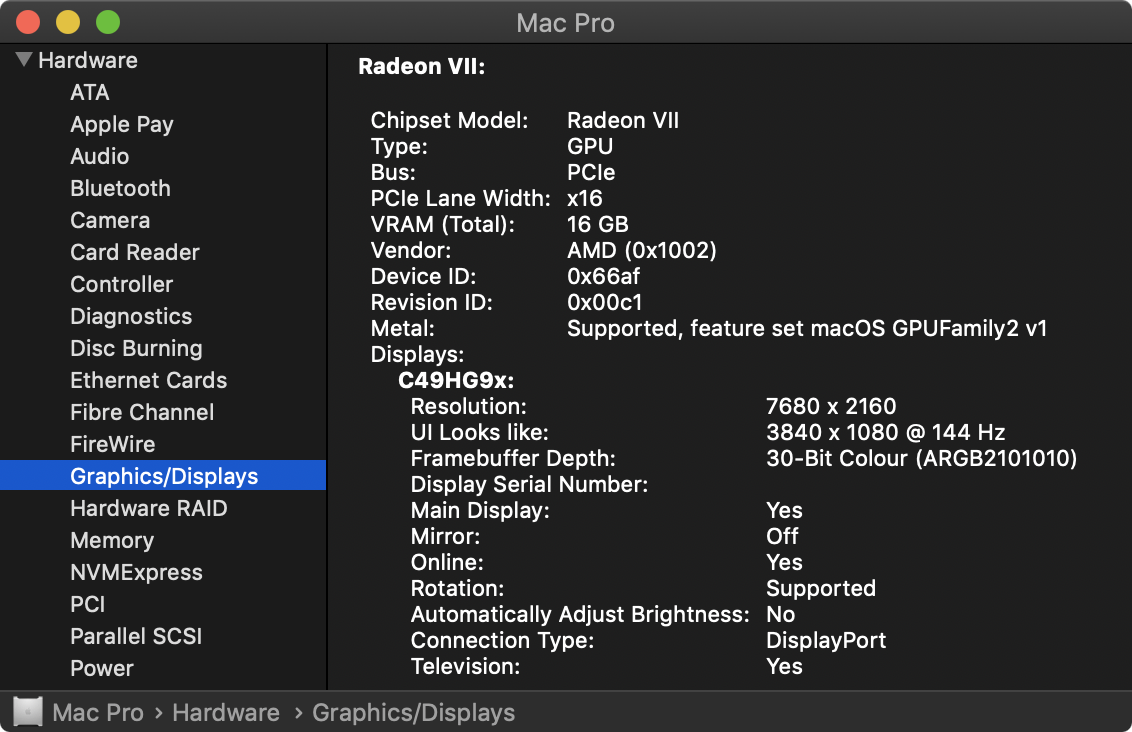Click the green zoom window button
Image resolution: width=1132 pixels, height=732 pixels.
[x=107, y=22]
